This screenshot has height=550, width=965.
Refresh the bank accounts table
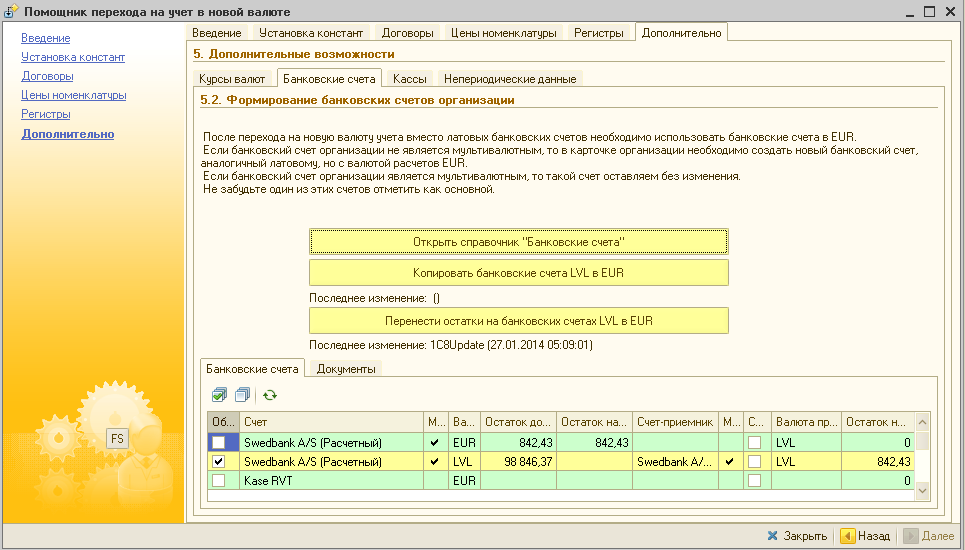pyautogui.click(x=270, y=395)
